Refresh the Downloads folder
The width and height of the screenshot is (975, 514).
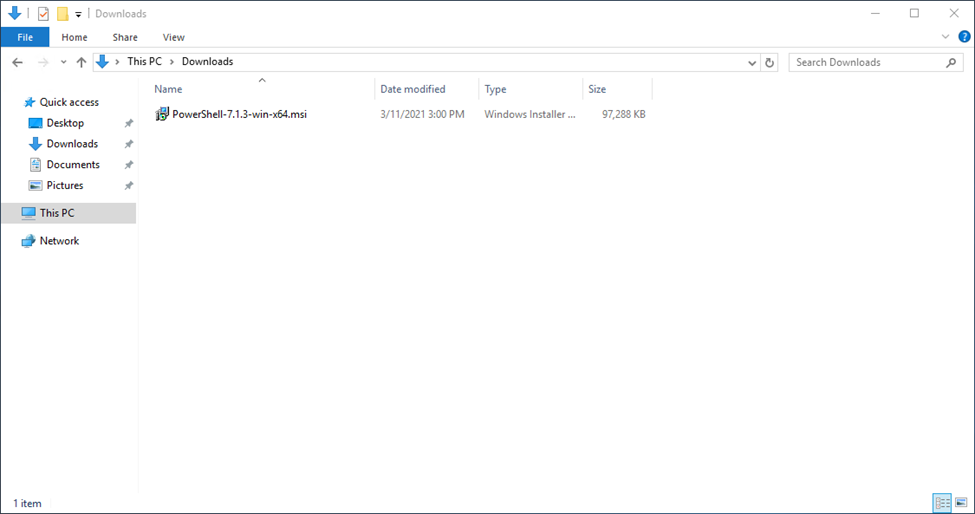tap(769, 62)
